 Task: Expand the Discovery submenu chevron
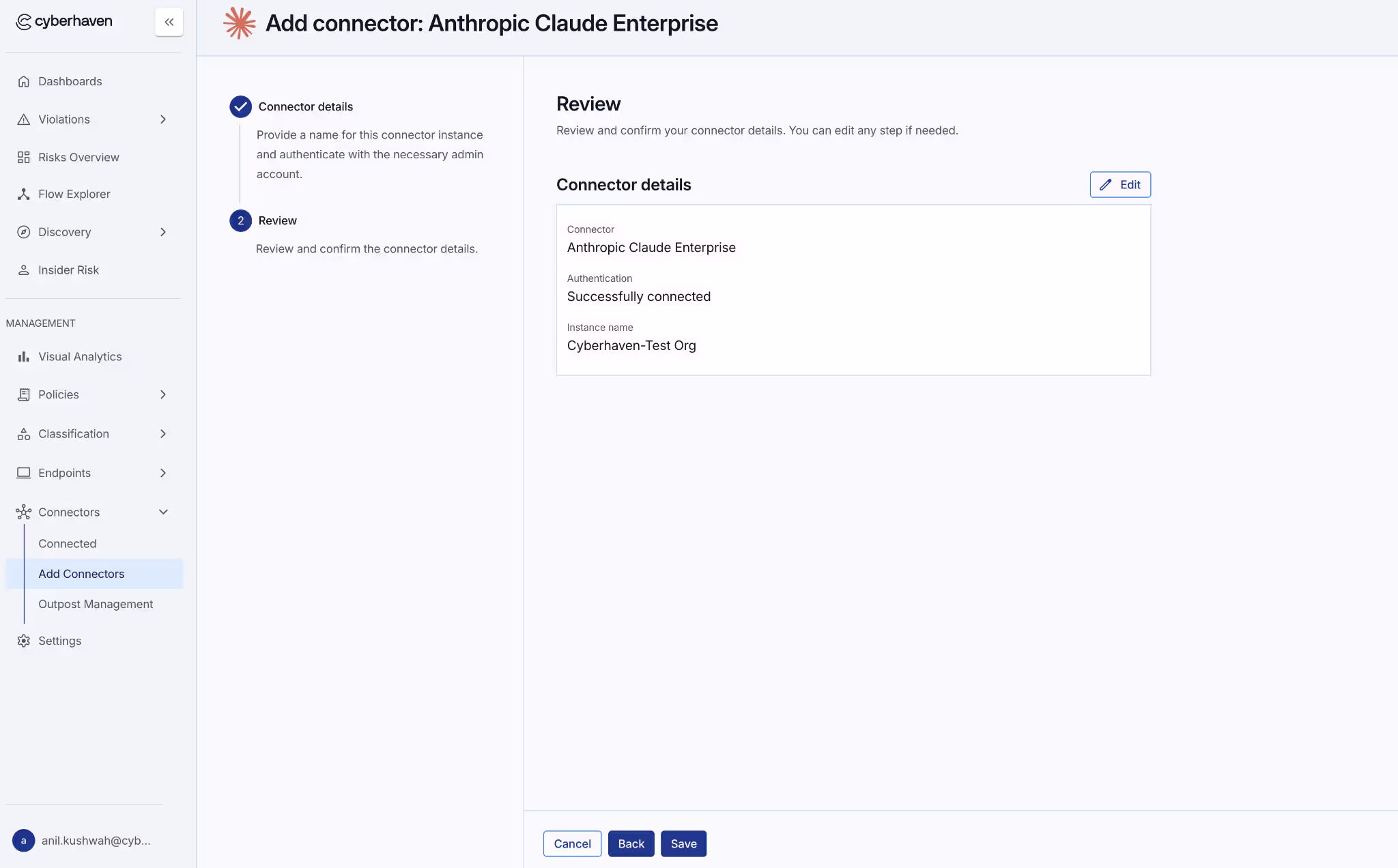coord(163,232)
